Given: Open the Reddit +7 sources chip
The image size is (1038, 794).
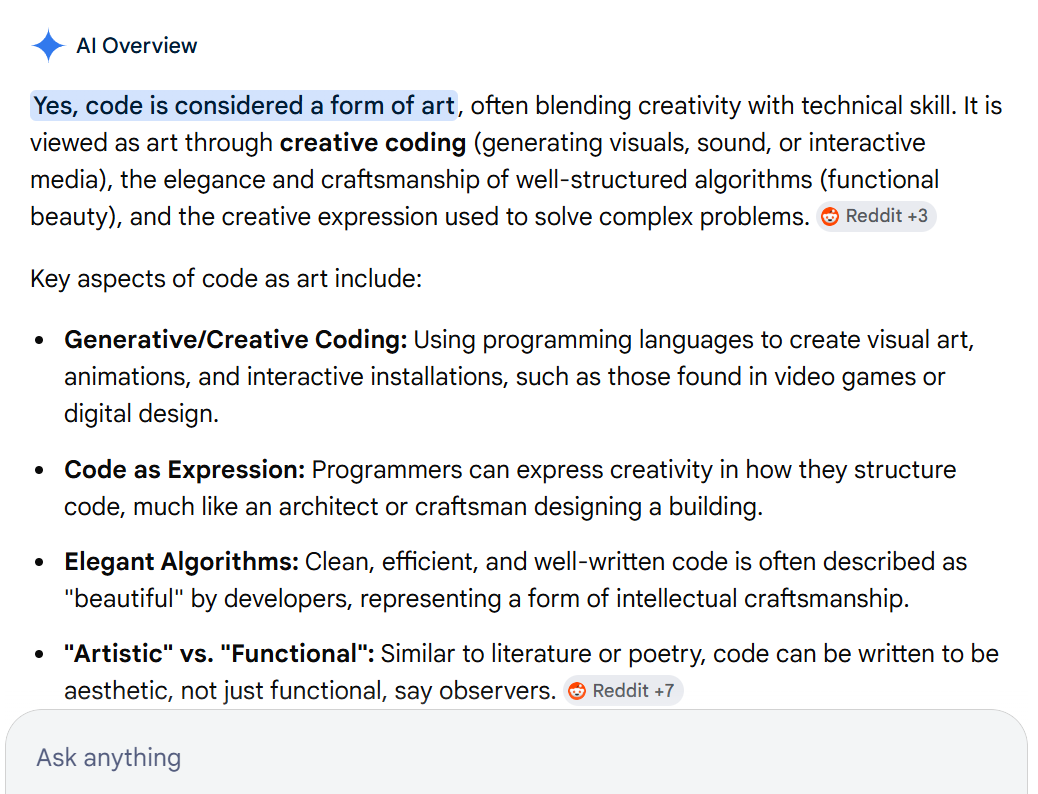Looking at the screenshot, I should 623,691.
